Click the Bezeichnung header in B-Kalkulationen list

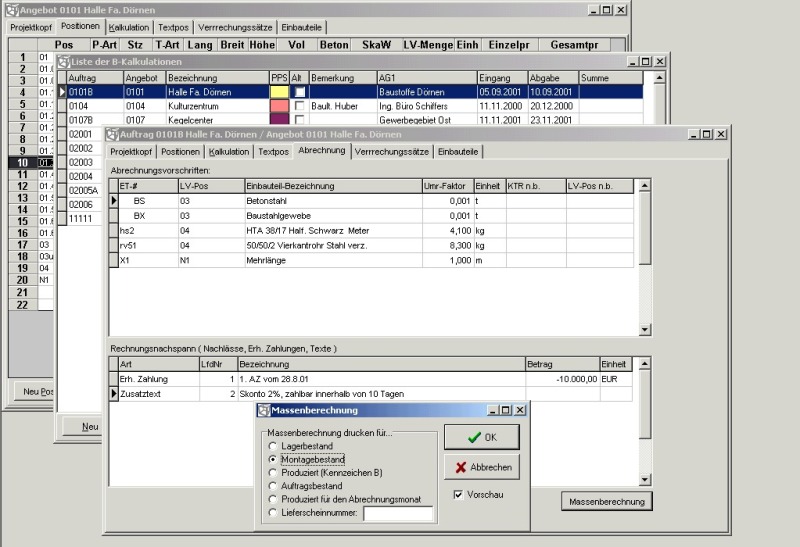pyautogui.click(x=218, y=78)
